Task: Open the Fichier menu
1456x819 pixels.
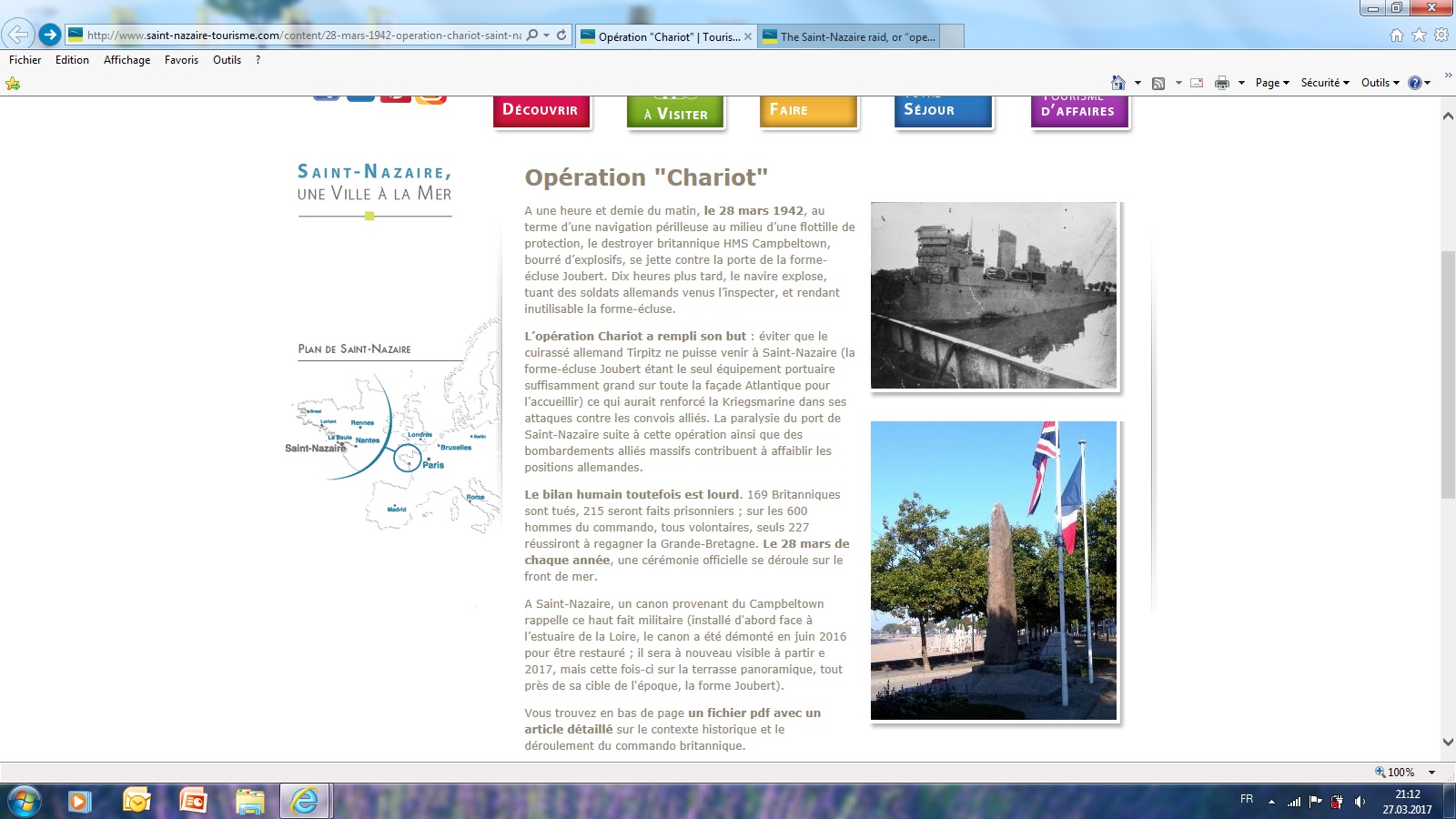Action: (x=25, y=60)
